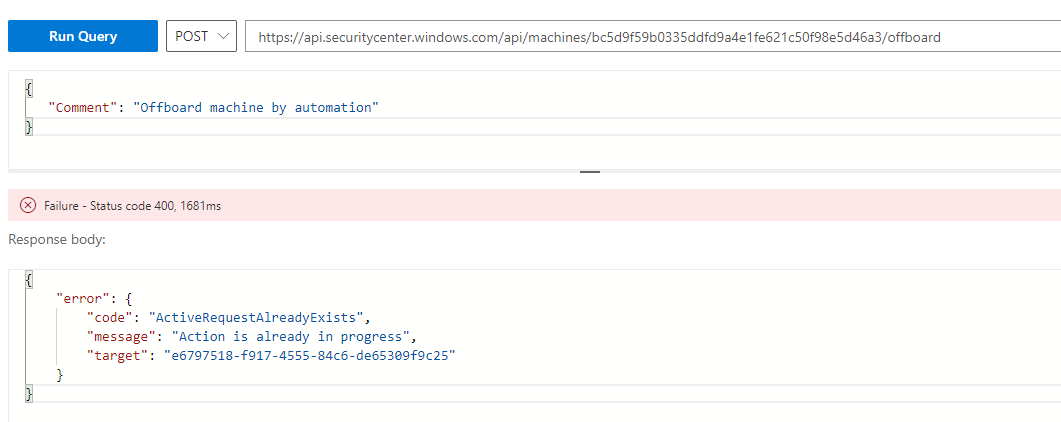1061x422 pixels.
Task: Click the opening brace of request body
Action: pos(28,89)
